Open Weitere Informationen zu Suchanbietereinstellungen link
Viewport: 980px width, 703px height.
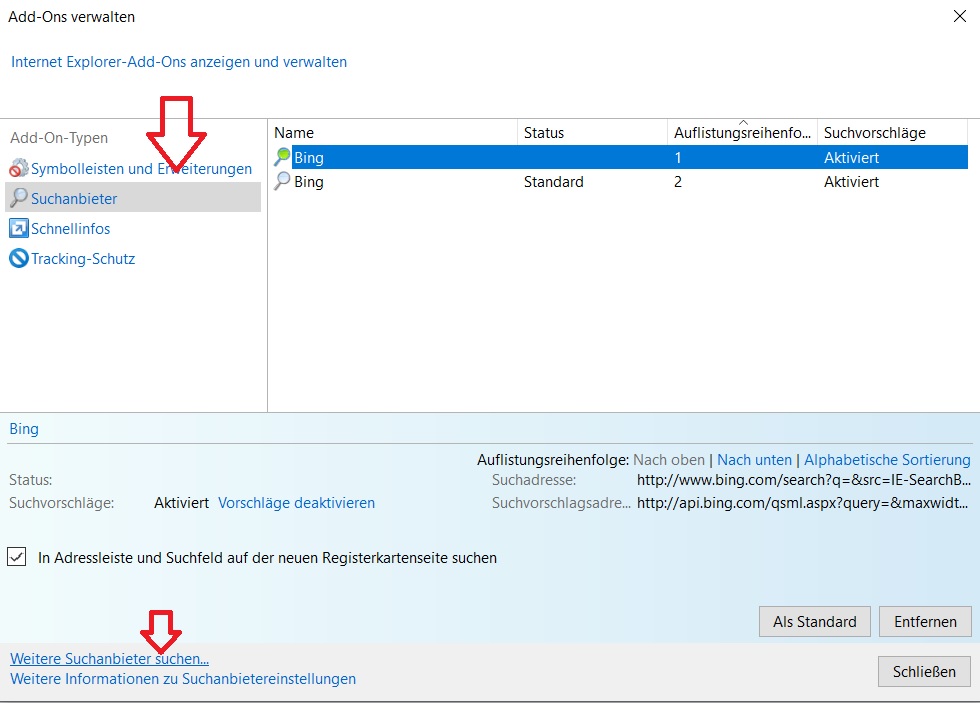[183, 679]
